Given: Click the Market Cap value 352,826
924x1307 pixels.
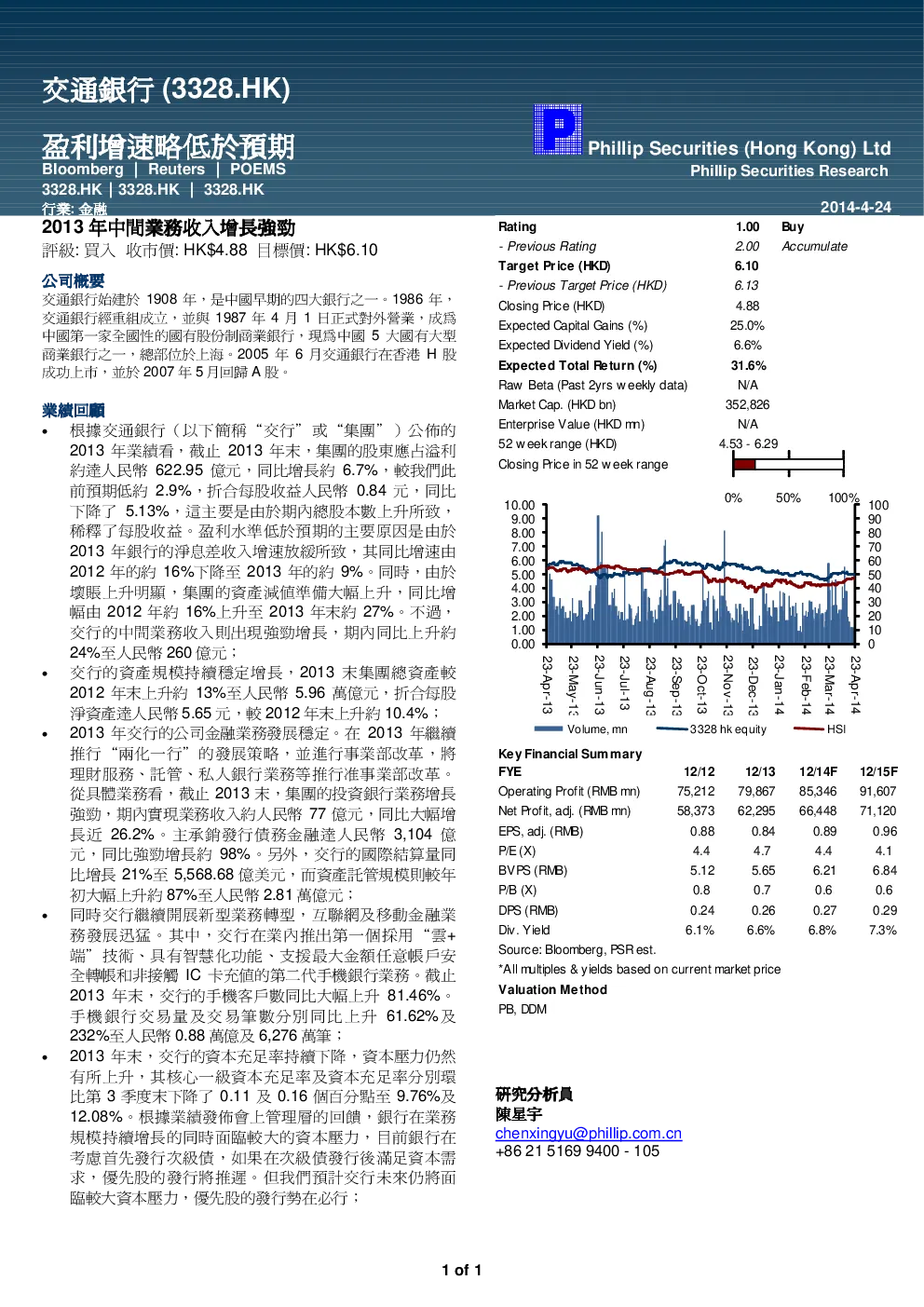Looking at the screenshot, I should click(747, 404).
